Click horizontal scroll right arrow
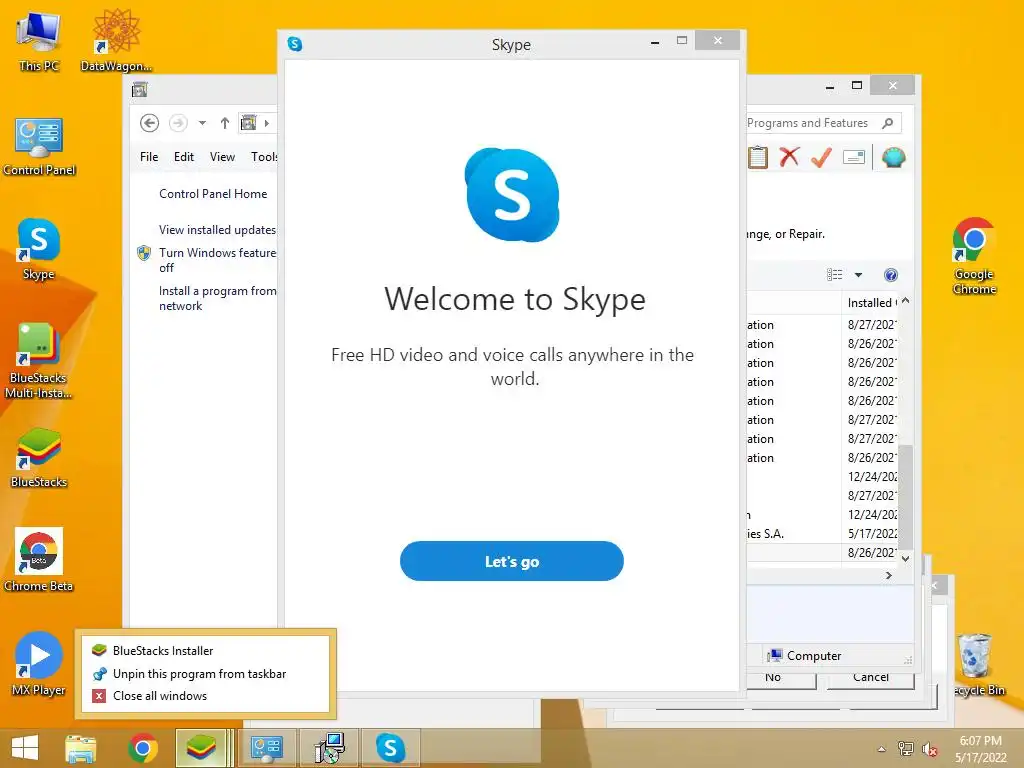This screenshot has width=1024, height=768. click(889, 575)
